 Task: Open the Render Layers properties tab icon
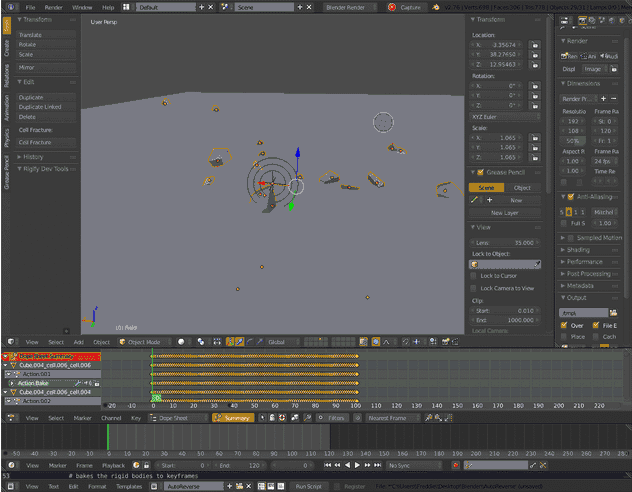point(592,21)
